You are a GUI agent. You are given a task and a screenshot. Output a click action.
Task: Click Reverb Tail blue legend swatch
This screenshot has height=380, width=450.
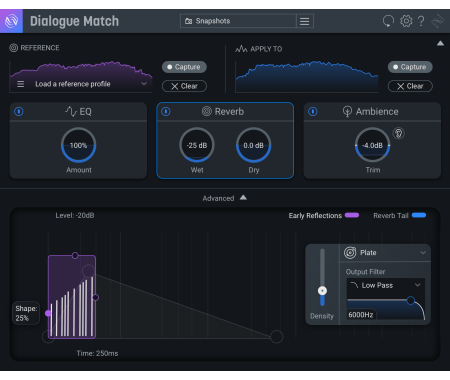[419, 215]
